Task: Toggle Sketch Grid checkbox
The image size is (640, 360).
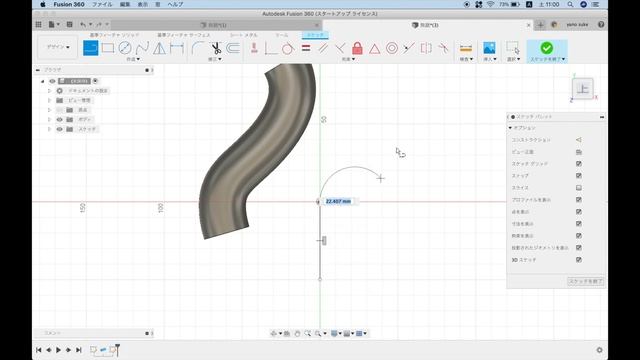Action: pyautogui.click(x=579, y=164)
